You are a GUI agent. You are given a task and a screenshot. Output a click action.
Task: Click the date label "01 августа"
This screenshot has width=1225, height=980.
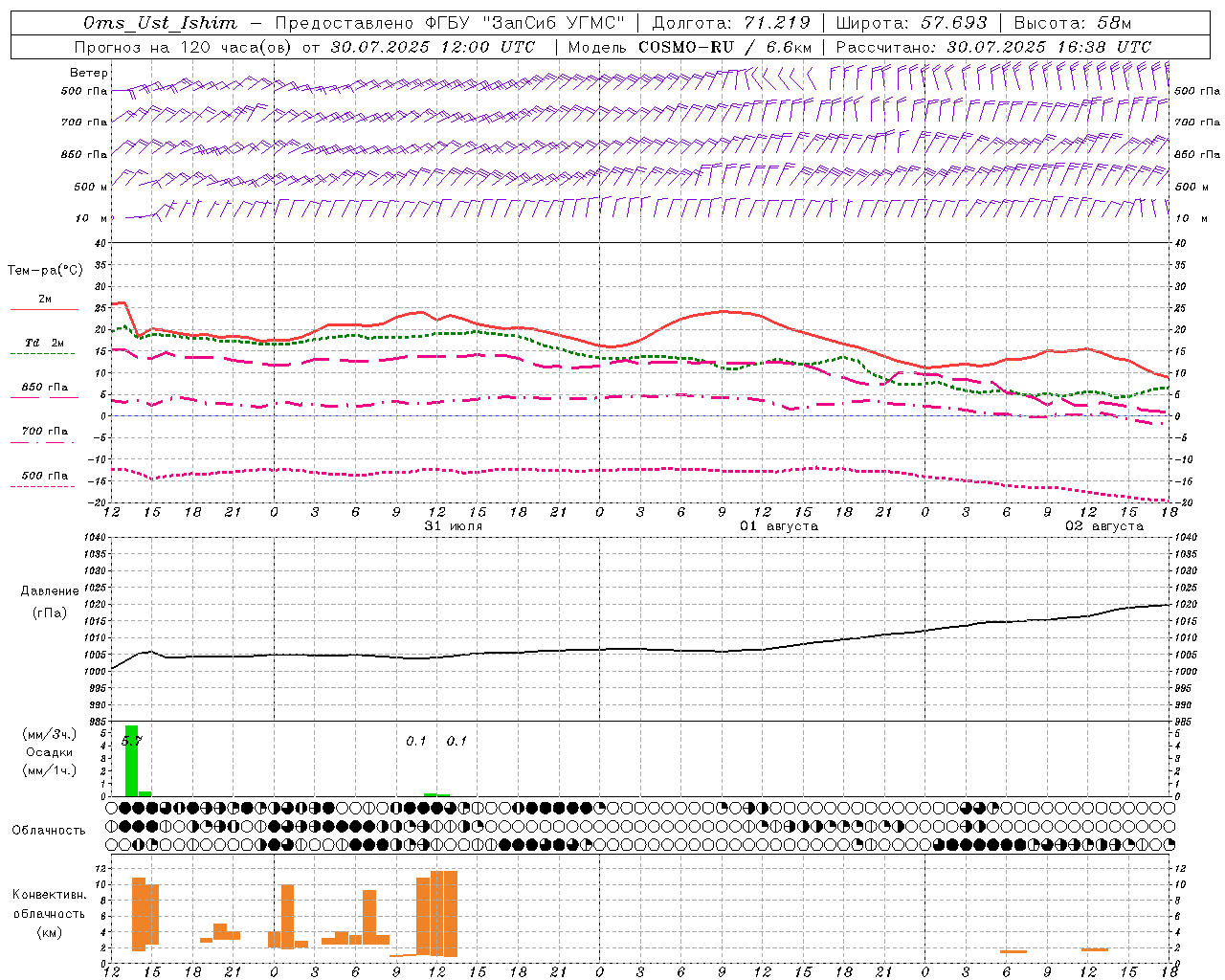(x=779, y=526)
